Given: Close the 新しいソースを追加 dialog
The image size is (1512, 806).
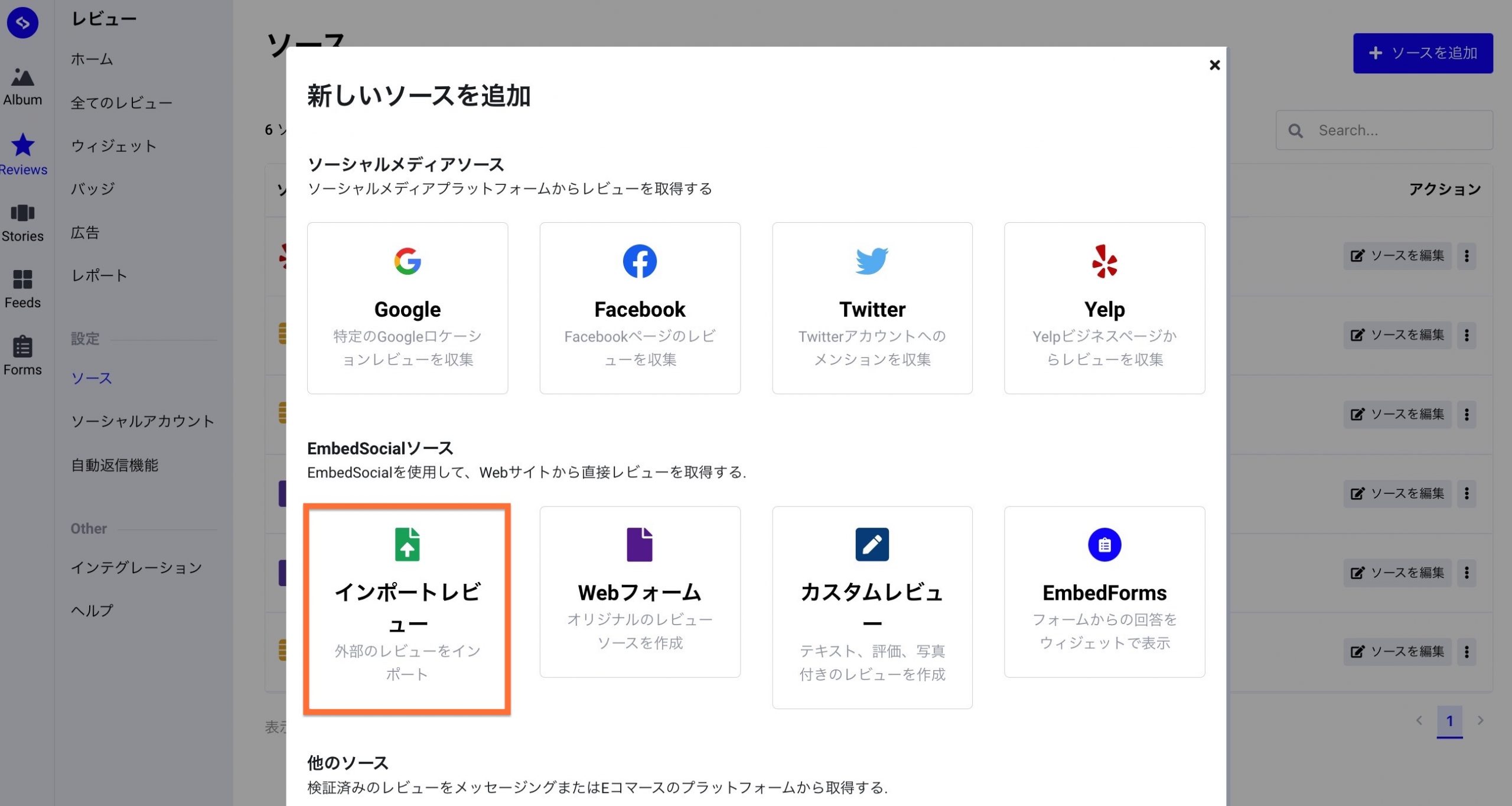Looking at the screenshot, I should (x=1214, y=65).
